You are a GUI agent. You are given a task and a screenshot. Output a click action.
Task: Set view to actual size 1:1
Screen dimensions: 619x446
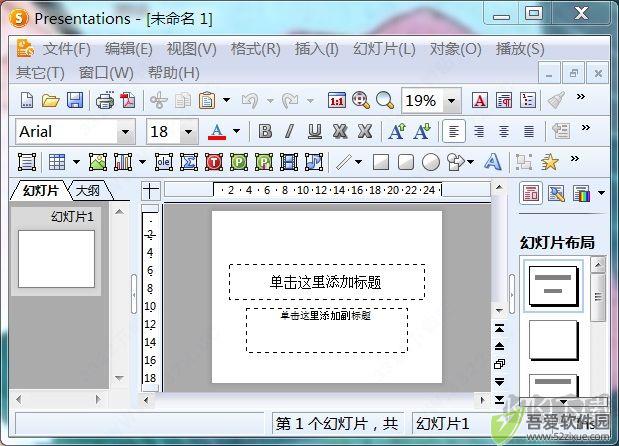pyautogui.click(x=336, y=100)
